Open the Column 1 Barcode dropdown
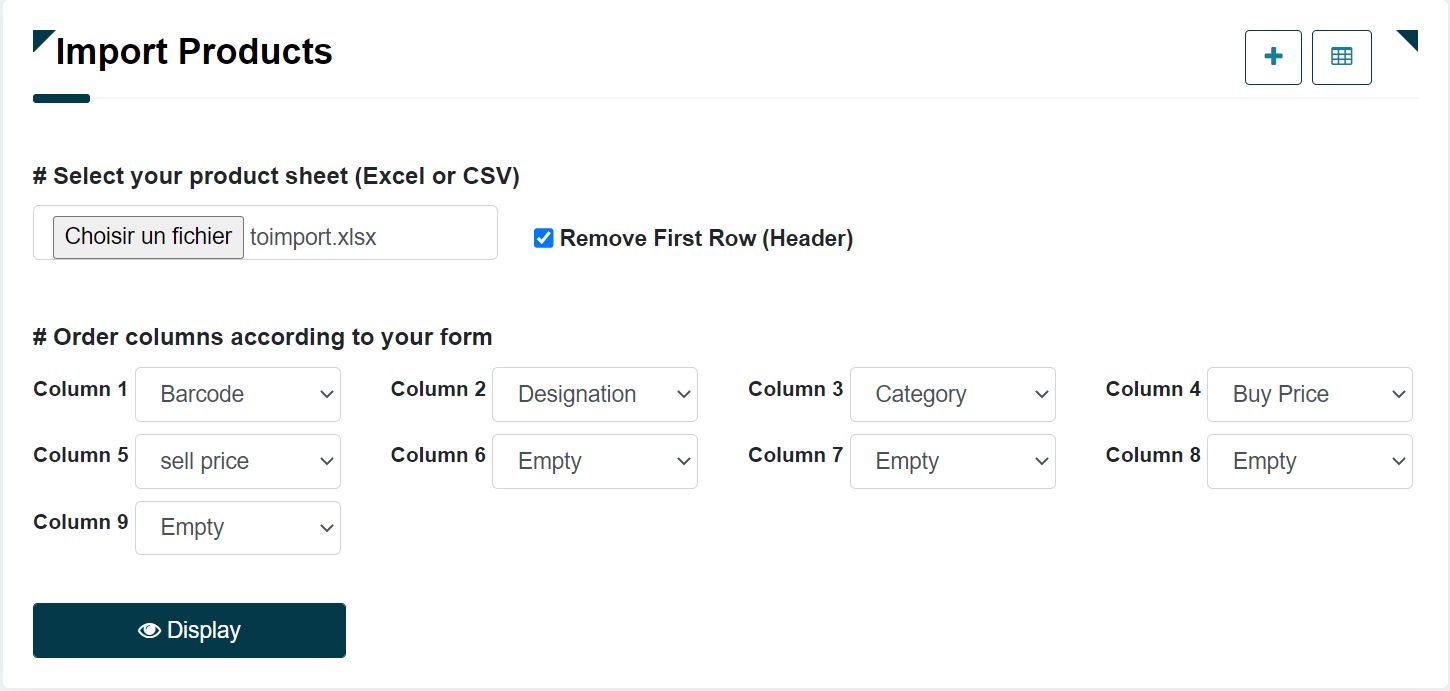Viewport: 1450px width, 691px height. [238, 394]
